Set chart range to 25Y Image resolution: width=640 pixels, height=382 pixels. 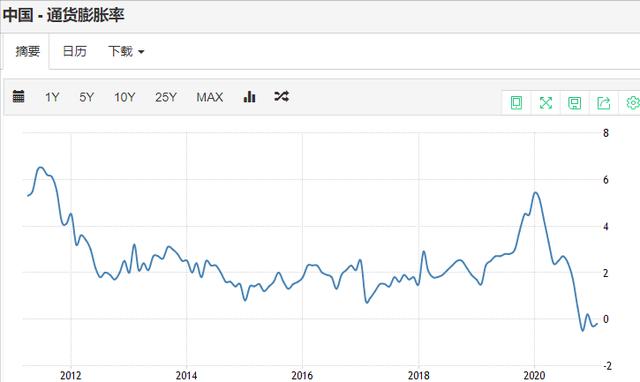pyautogui.click(x=166, y=97)
